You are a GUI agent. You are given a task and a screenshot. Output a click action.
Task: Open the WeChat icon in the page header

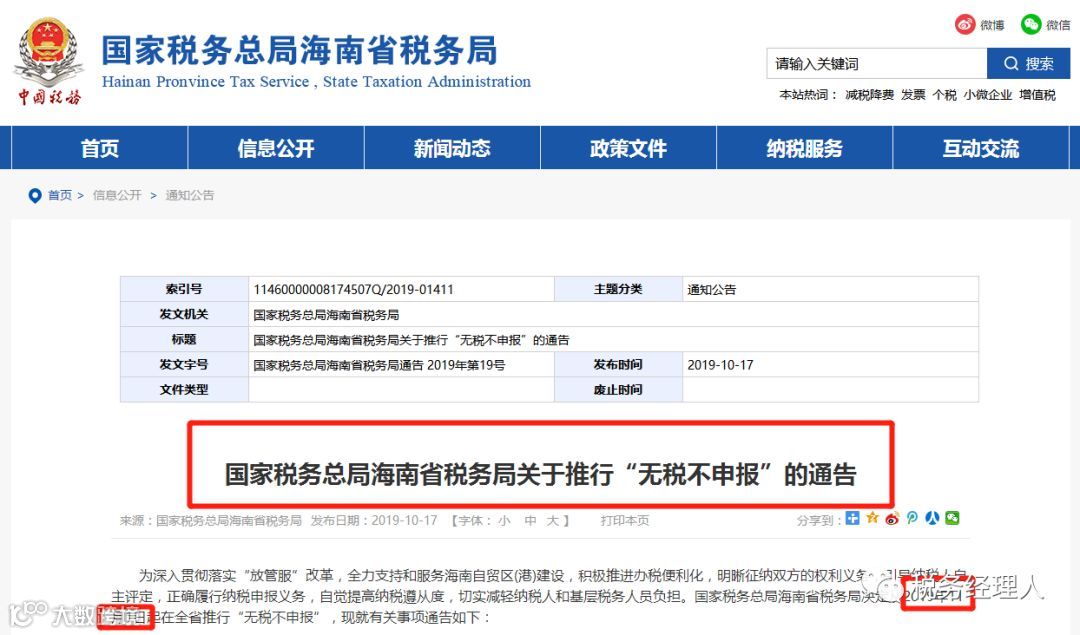1030,25
